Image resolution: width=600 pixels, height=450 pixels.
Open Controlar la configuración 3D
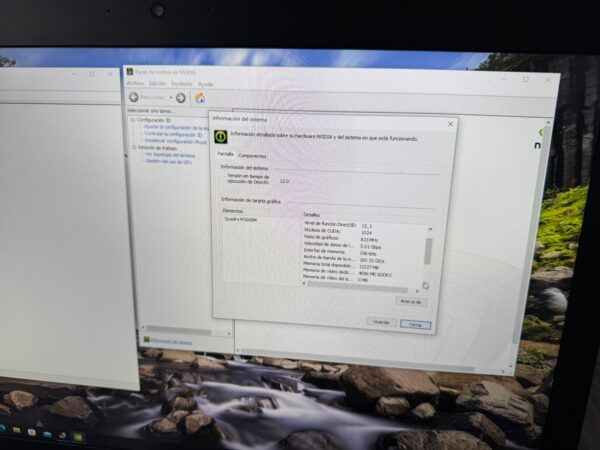click(173, 134)
